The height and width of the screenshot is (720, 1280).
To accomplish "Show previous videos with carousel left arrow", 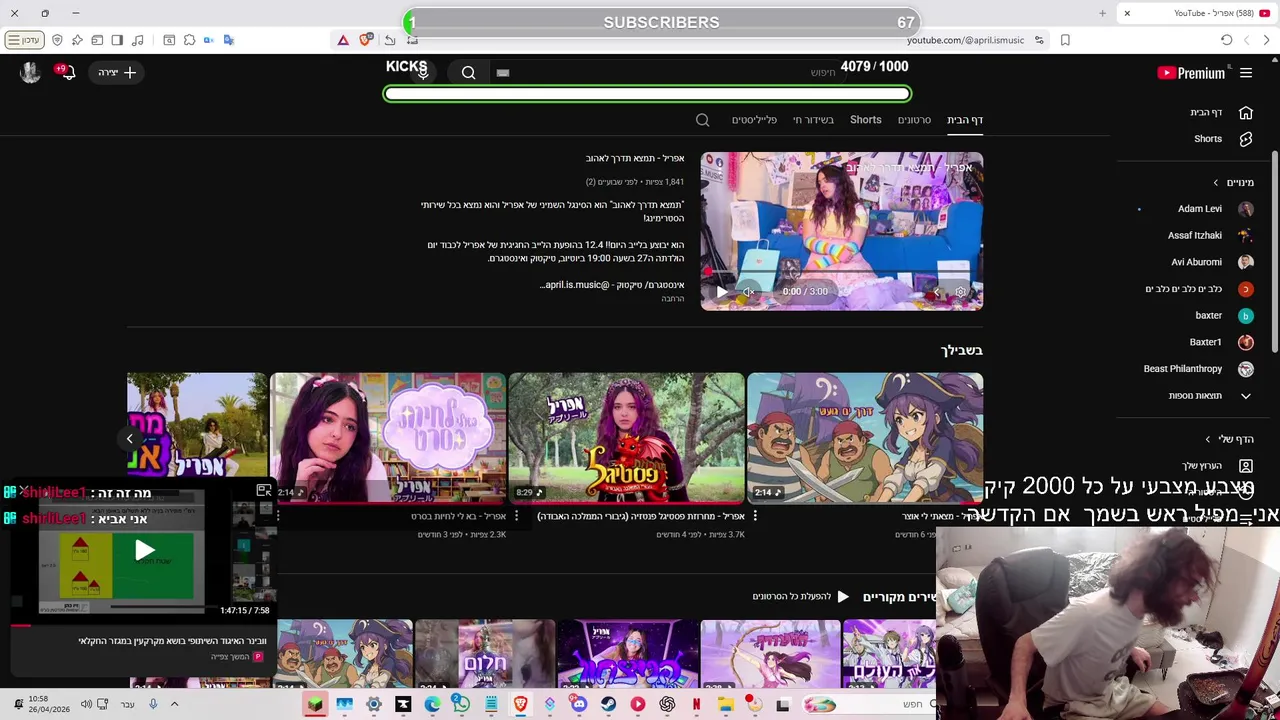I will point(129,439).
